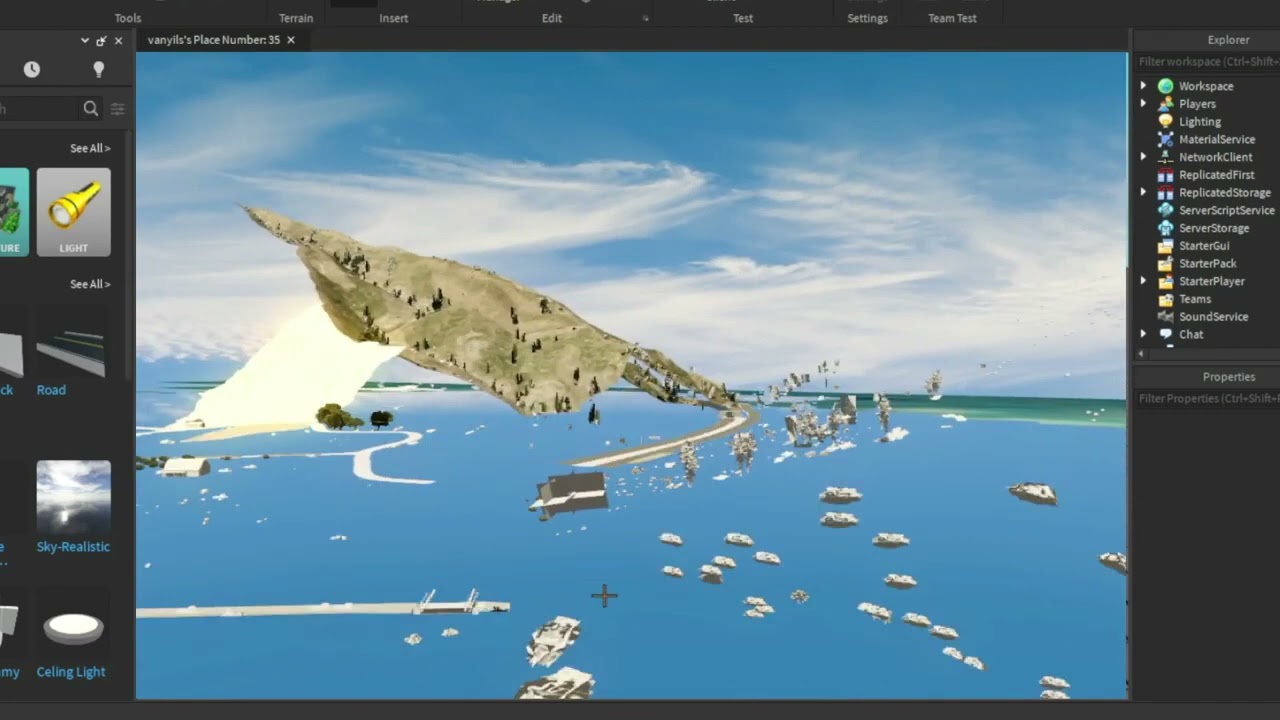Click the StarterGui folder icon
Viewport: 1280px width, 720px height.
[1165, 246]
